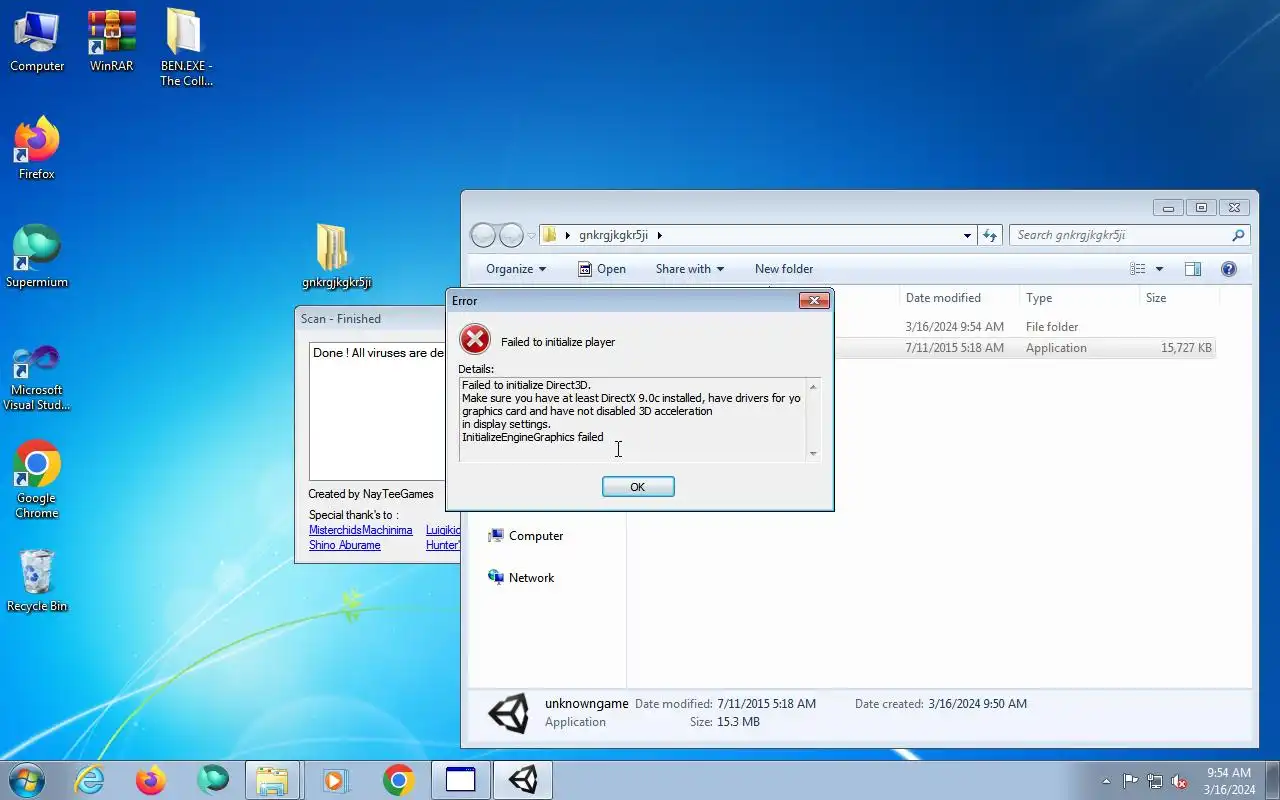Dismiss the error with OK button
The width and height of the screenshot is (1280, 800).
[638, 487]
